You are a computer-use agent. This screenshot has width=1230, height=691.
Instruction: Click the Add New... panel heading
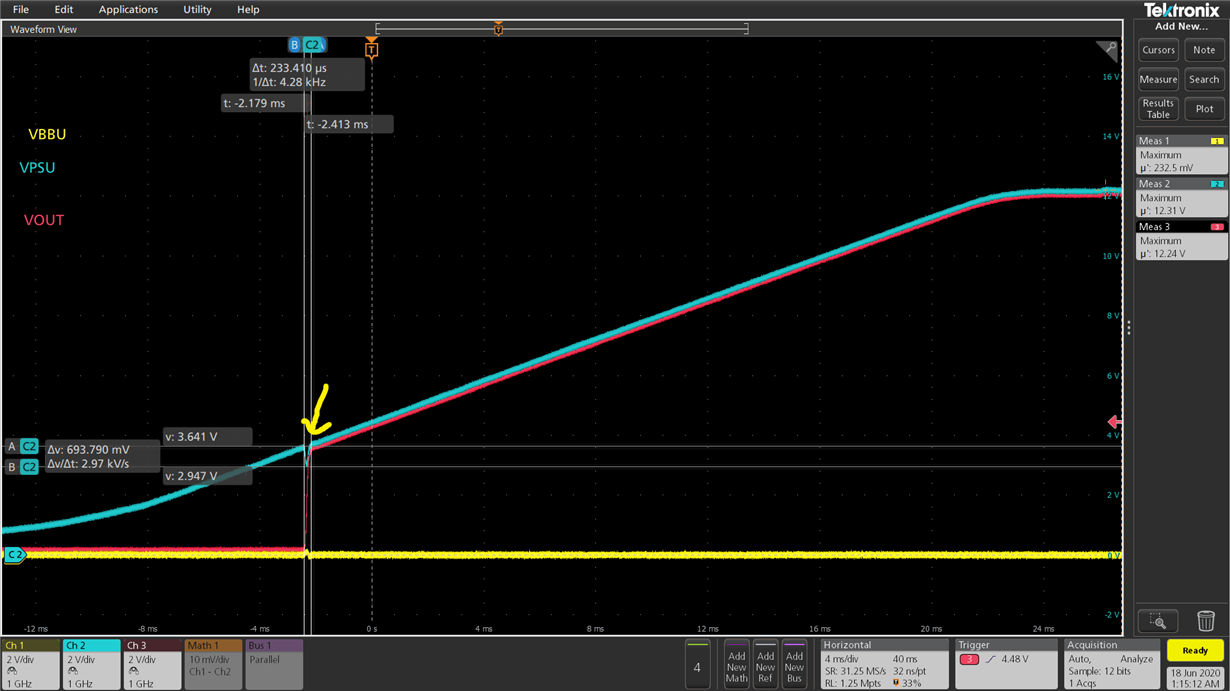[x=1181, y=27]
